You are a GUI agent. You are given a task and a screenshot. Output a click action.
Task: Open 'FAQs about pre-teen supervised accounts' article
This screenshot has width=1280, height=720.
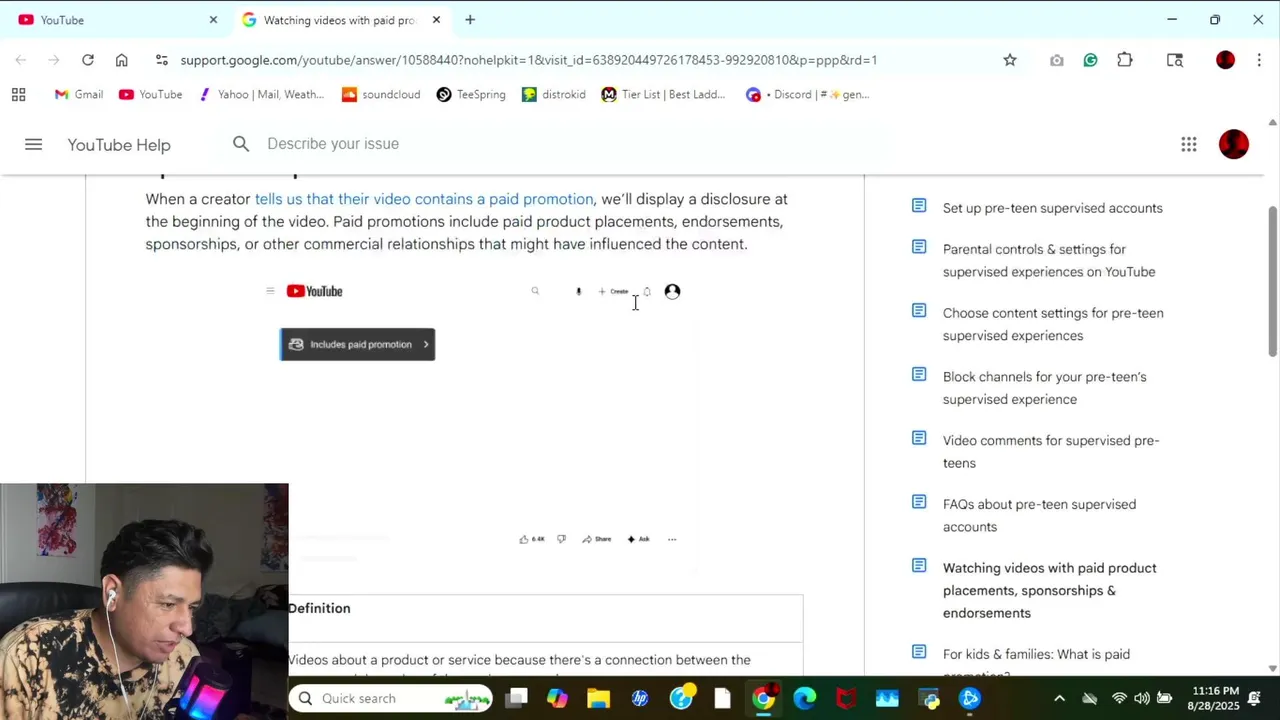tap(1039, 515)
